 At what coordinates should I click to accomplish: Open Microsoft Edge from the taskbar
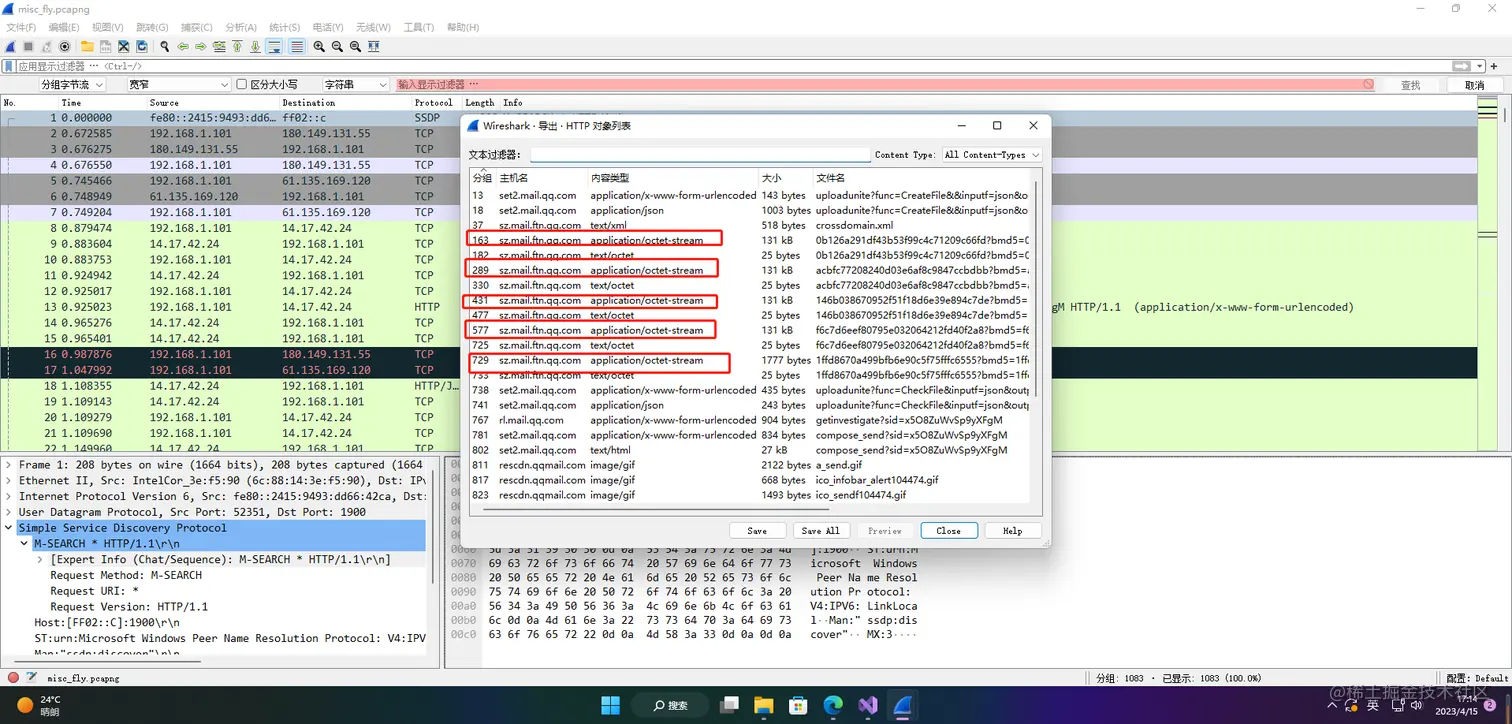coord(833,705)
